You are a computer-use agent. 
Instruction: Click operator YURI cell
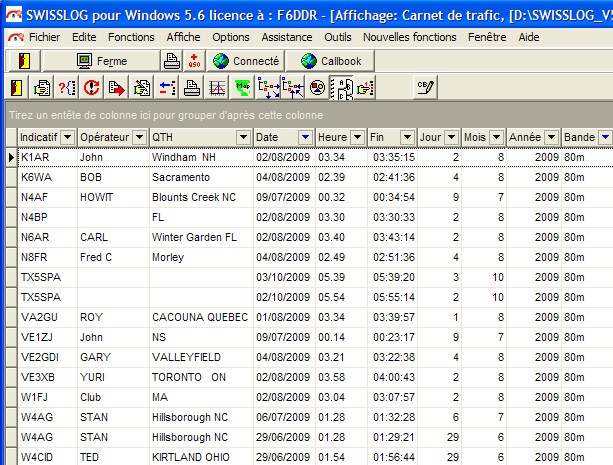[113, 377]
